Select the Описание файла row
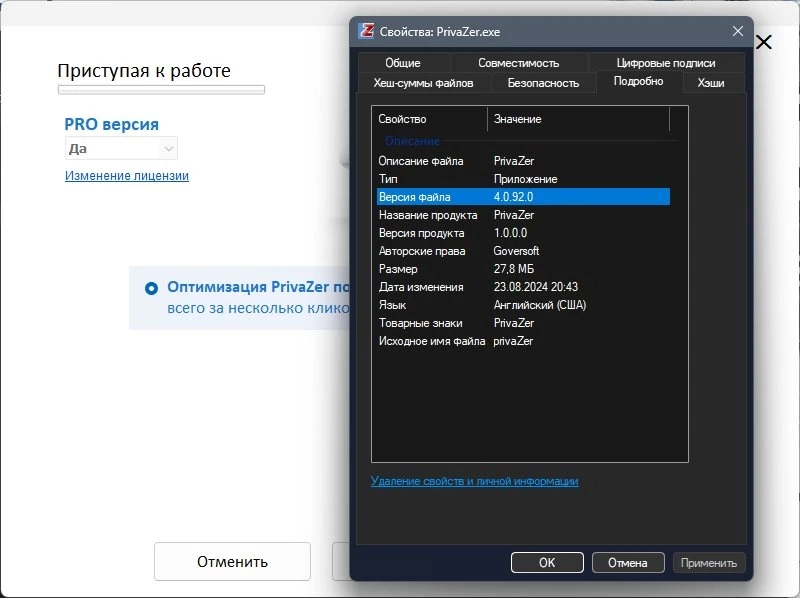Screen dimensions: 800x598 [x=523, y=161]
